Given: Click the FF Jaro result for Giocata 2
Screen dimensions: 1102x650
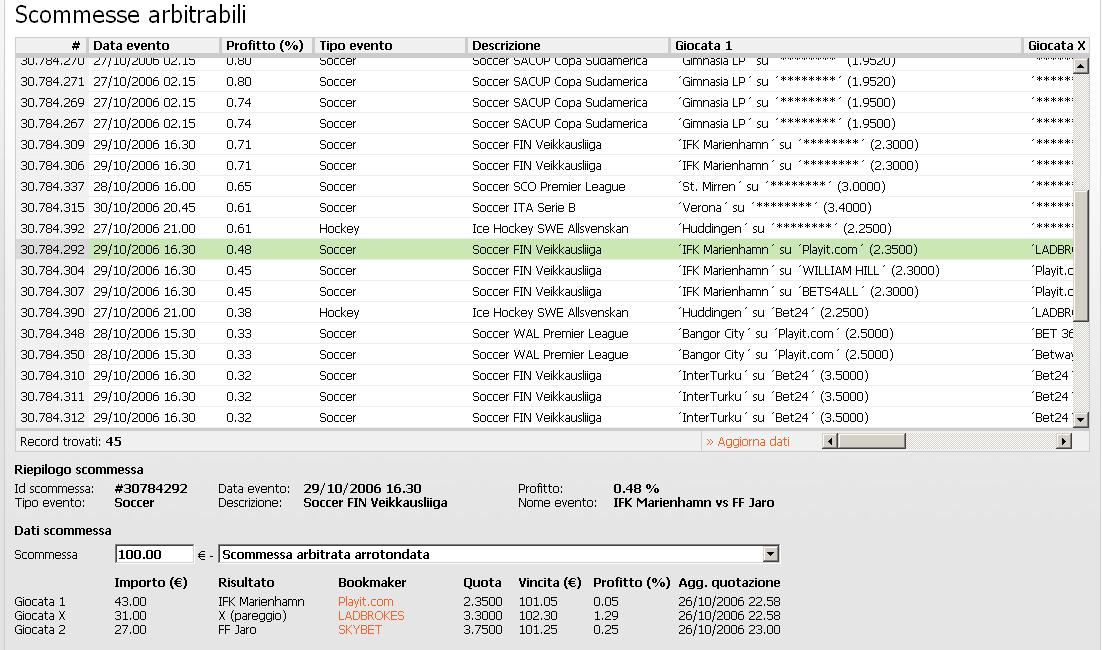Looking at the screenshot, I should tap(238, 630).
